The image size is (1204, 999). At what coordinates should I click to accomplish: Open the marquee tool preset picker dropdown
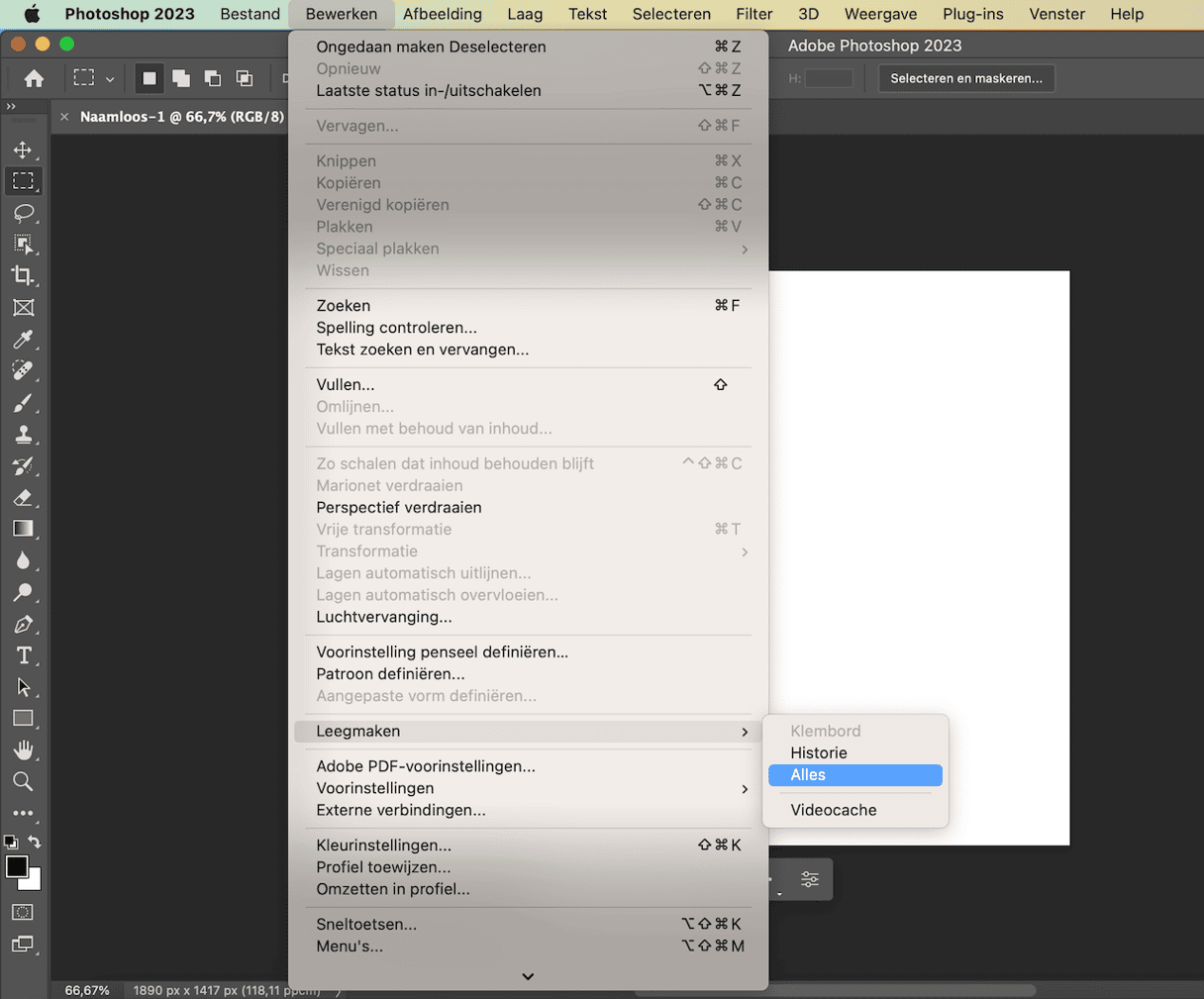(110, 79)
